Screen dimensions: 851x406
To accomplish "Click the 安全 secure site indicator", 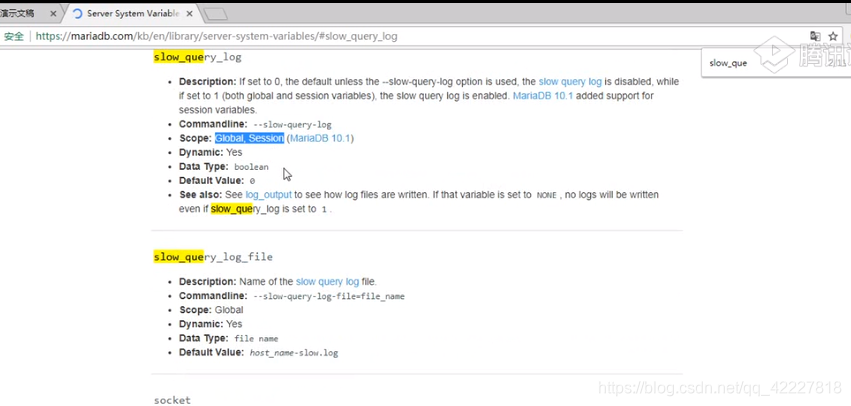I will (14, 36).
